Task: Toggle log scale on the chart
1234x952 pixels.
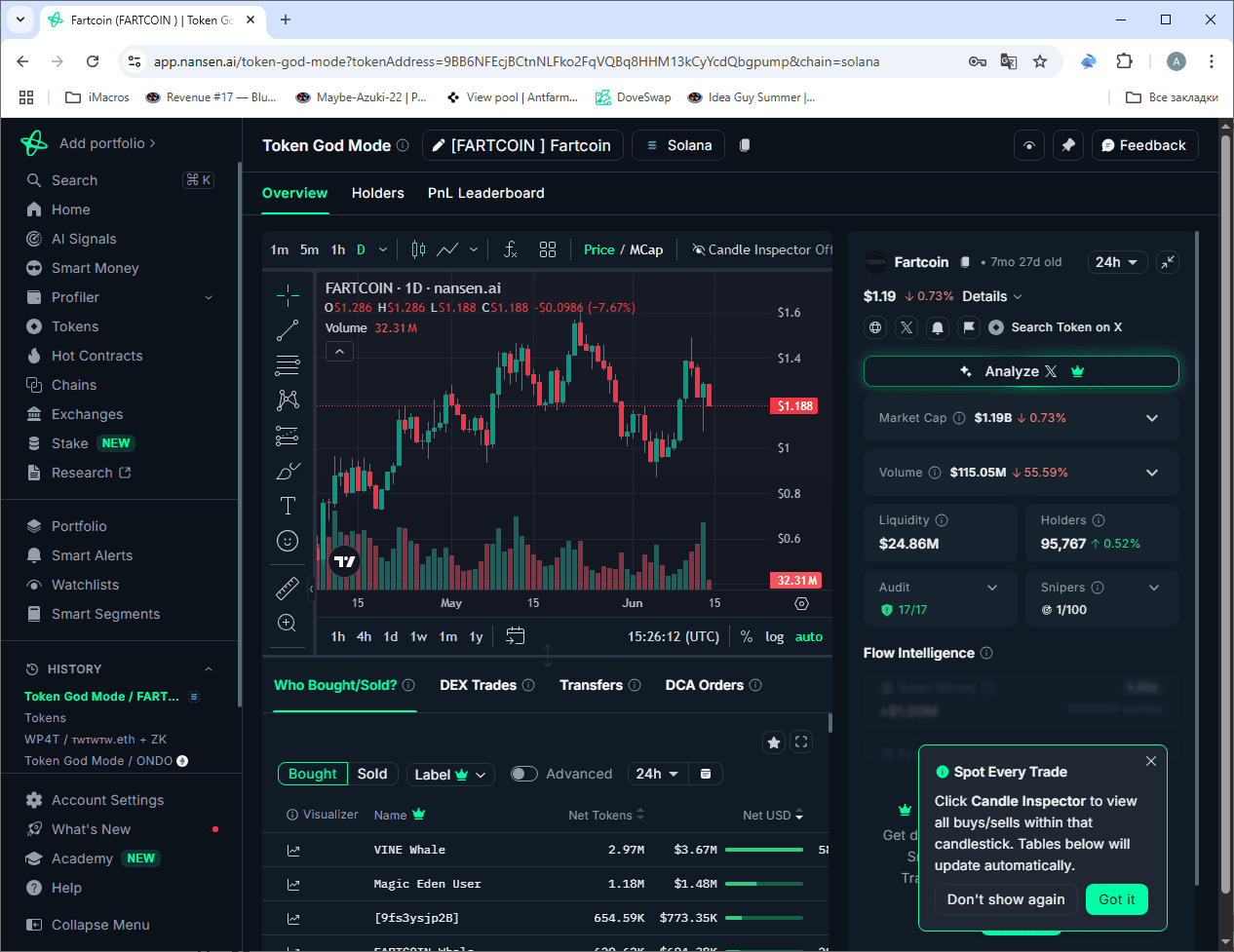Action: 775,636
